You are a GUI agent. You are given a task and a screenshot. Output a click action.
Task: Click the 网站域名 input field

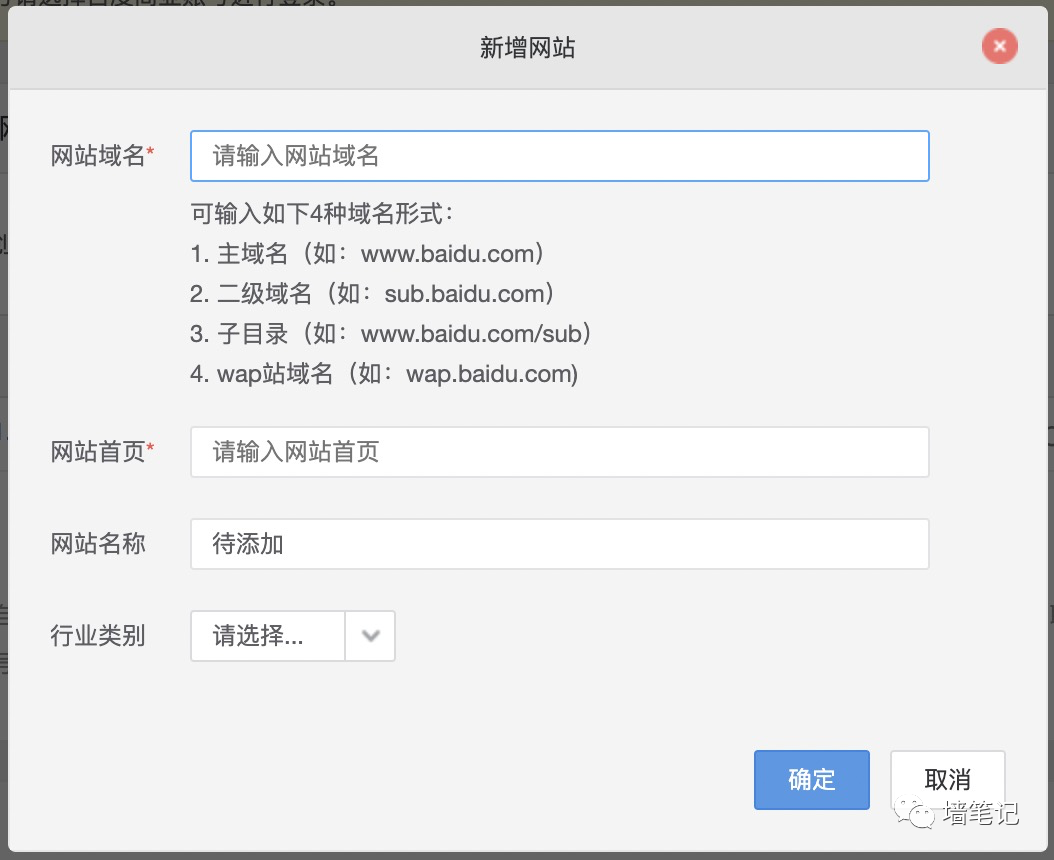[559, 156]
